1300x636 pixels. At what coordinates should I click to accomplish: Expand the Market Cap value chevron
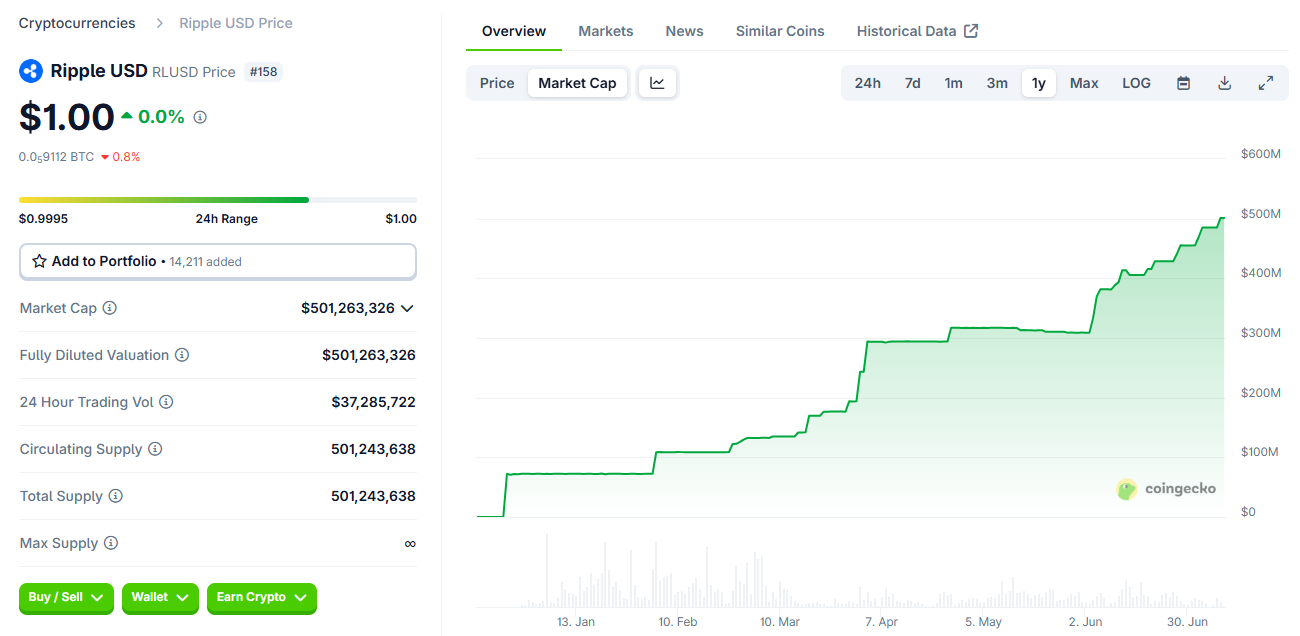tap(407, 308)
